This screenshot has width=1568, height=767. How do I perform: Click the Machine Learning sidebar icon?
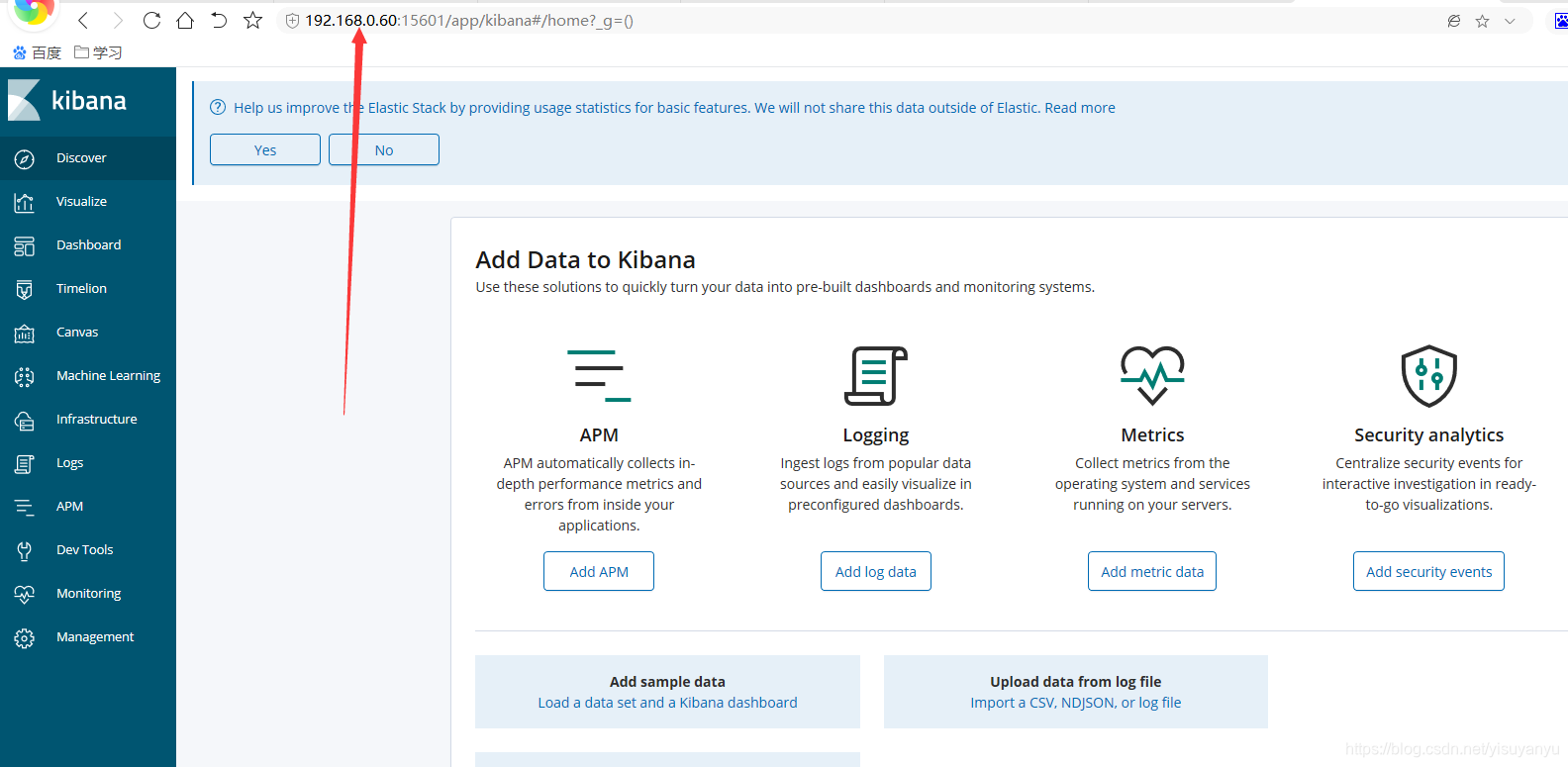[25, 377]
